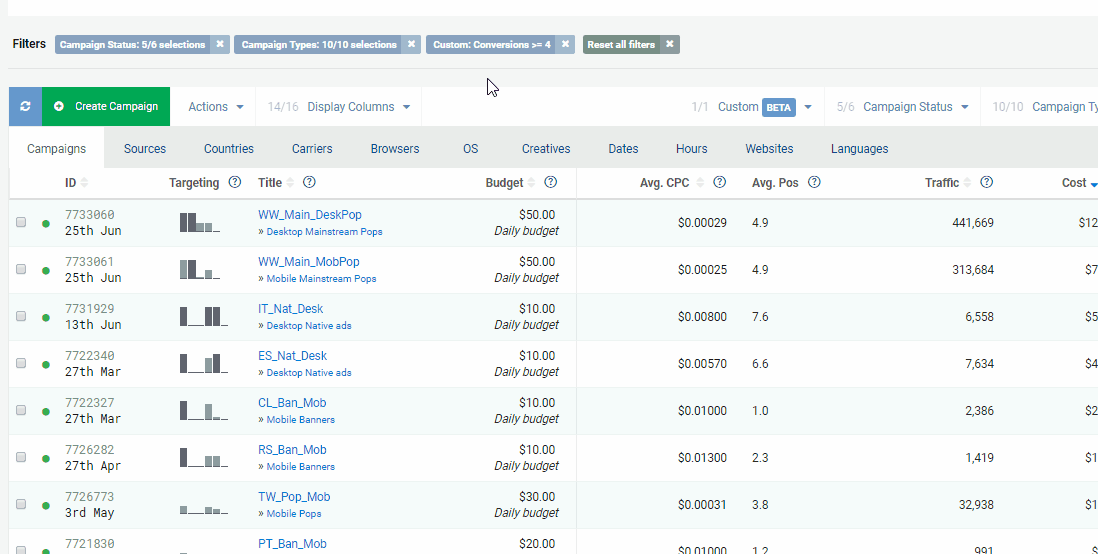Click green status dot of campaign 7731929
The height and width of the screenshot is (554, 1098).
[x=46, y=317]
